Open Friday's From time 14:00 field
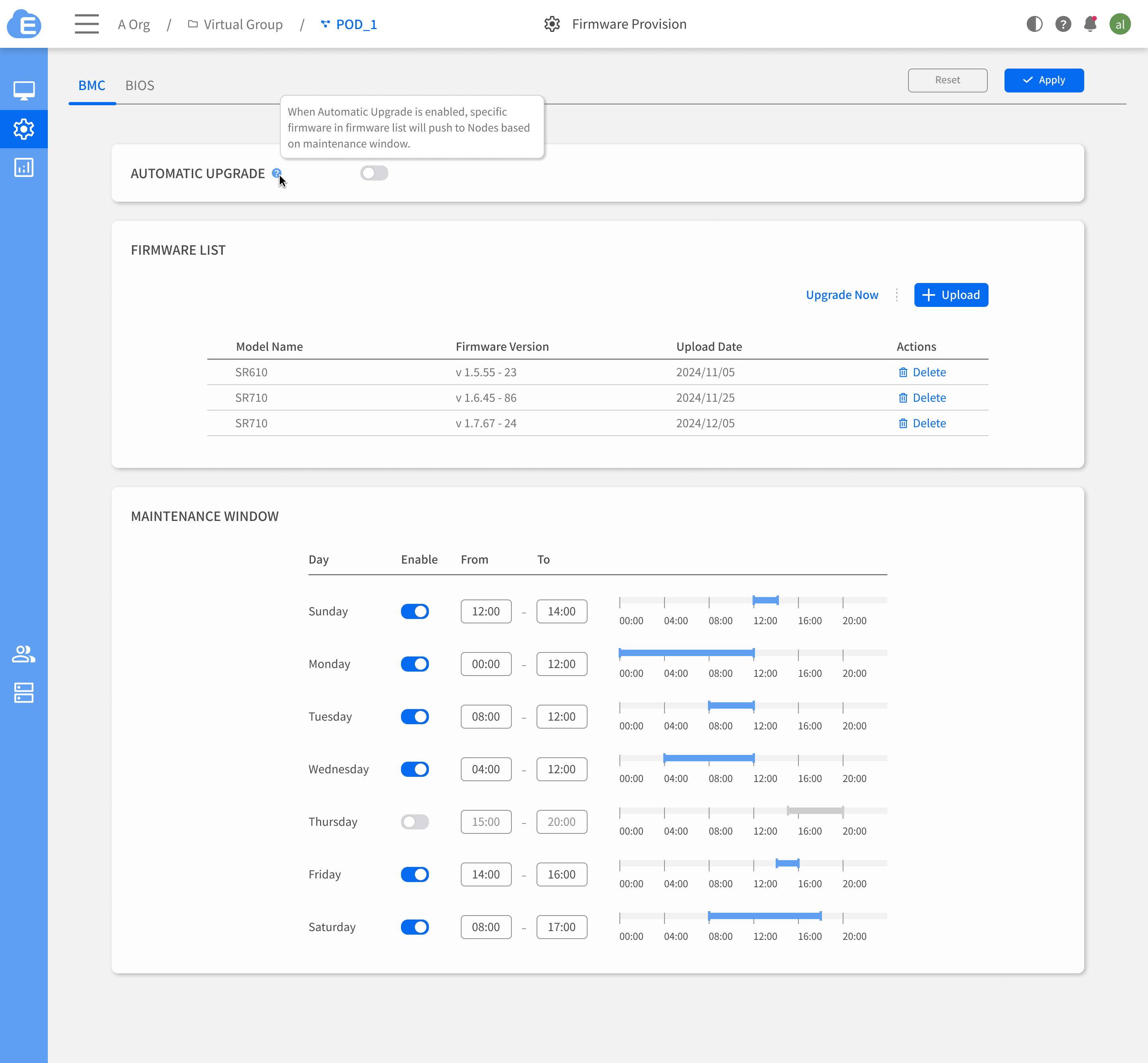1148x1063 pixels. pyautogui.click(x=486, y=874)
